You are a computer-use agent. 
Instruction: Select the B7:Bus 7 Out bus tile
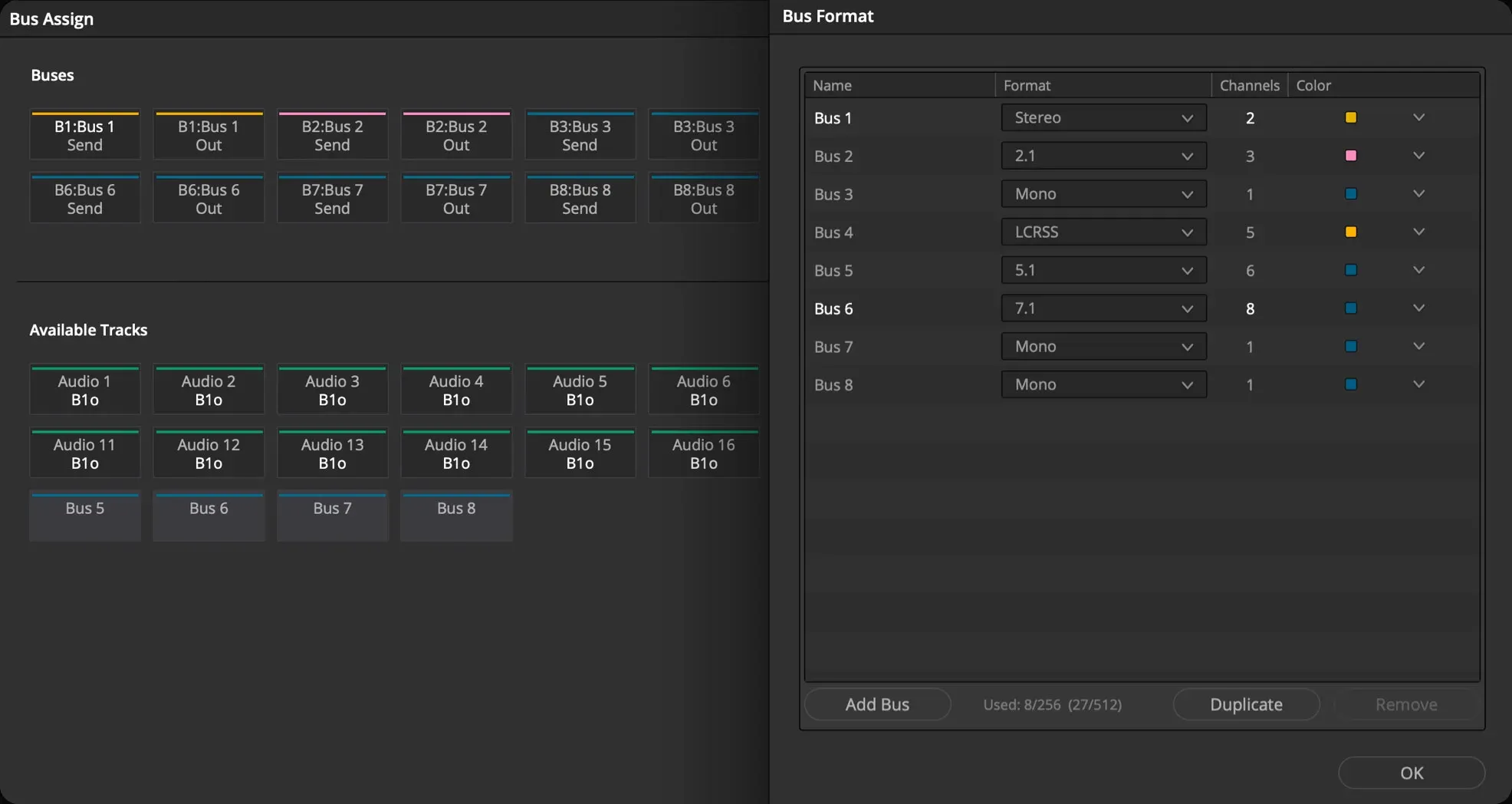tap(456, 199)
